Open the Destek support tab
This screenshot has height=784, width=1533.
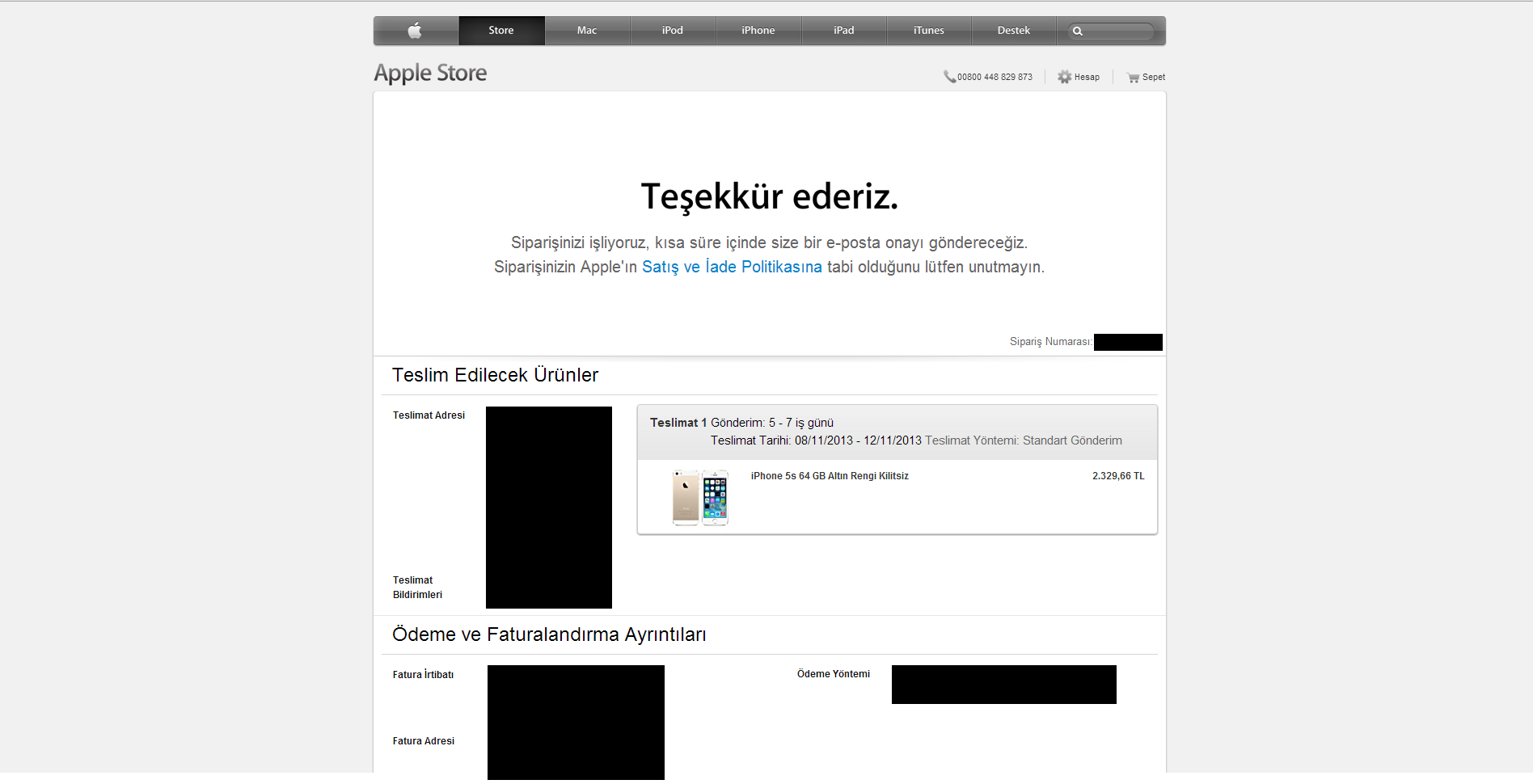(x=1014, y=31)
